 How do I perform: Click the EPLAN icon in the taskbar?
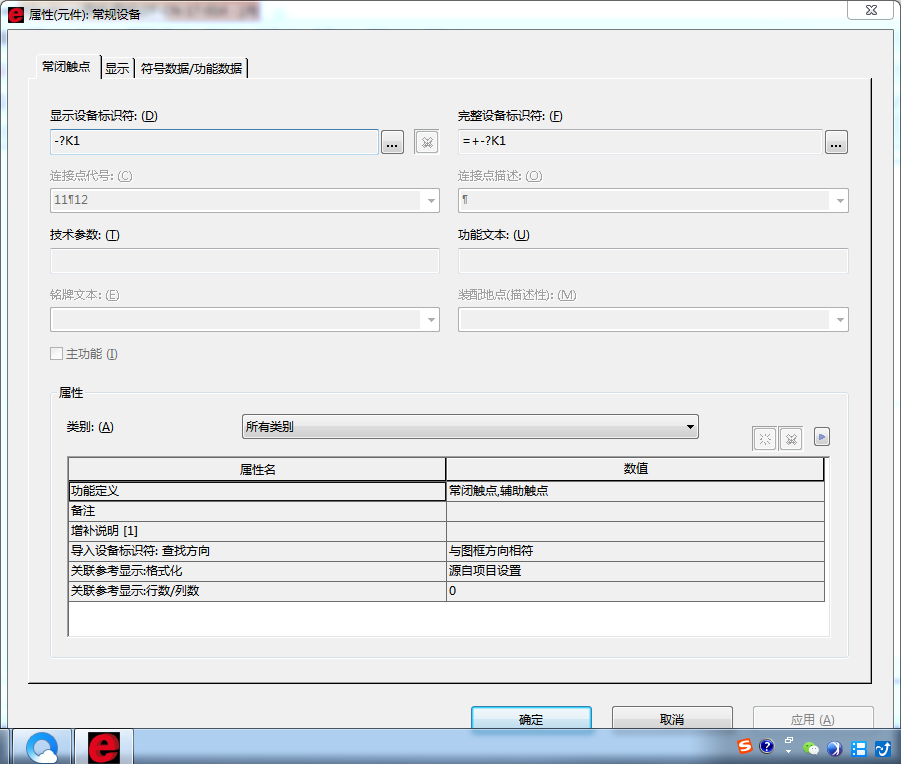tap(104, 746)
